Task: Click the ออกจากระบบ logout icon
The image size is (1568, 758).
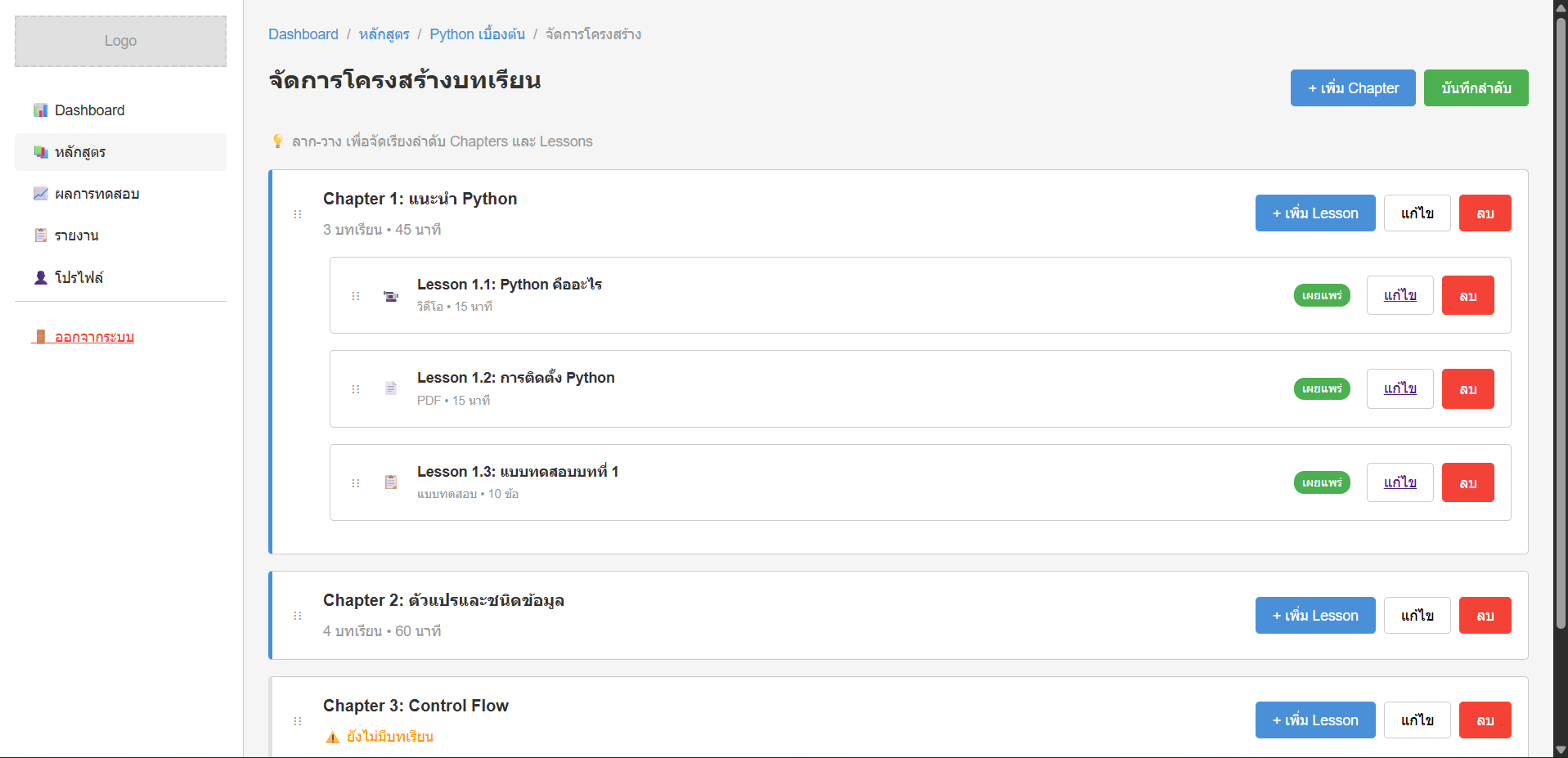Action: [41, 336]
